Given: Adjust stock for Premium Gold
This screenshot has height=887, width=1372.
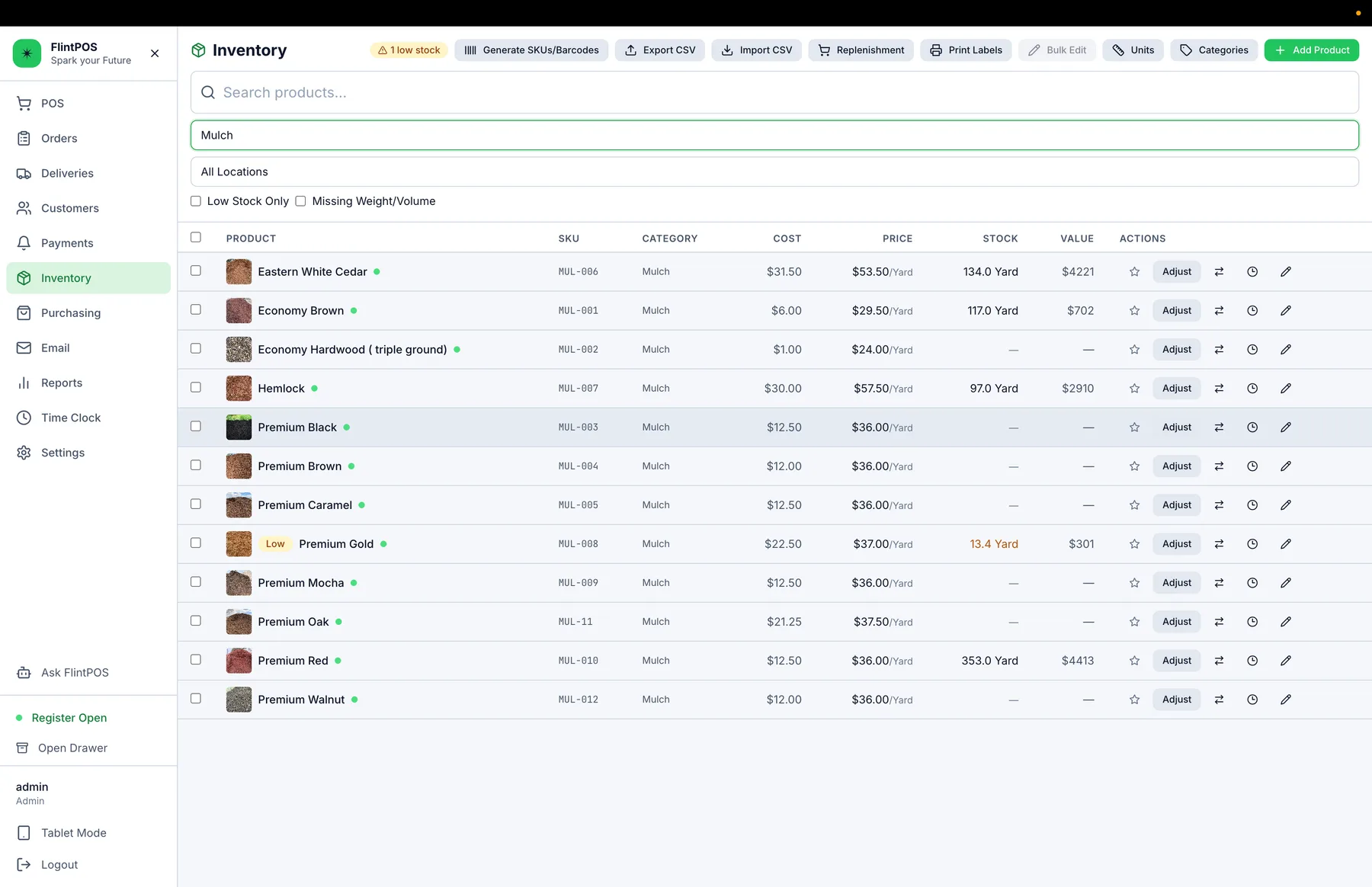Looking at the screenshot, I should 1177,544.
